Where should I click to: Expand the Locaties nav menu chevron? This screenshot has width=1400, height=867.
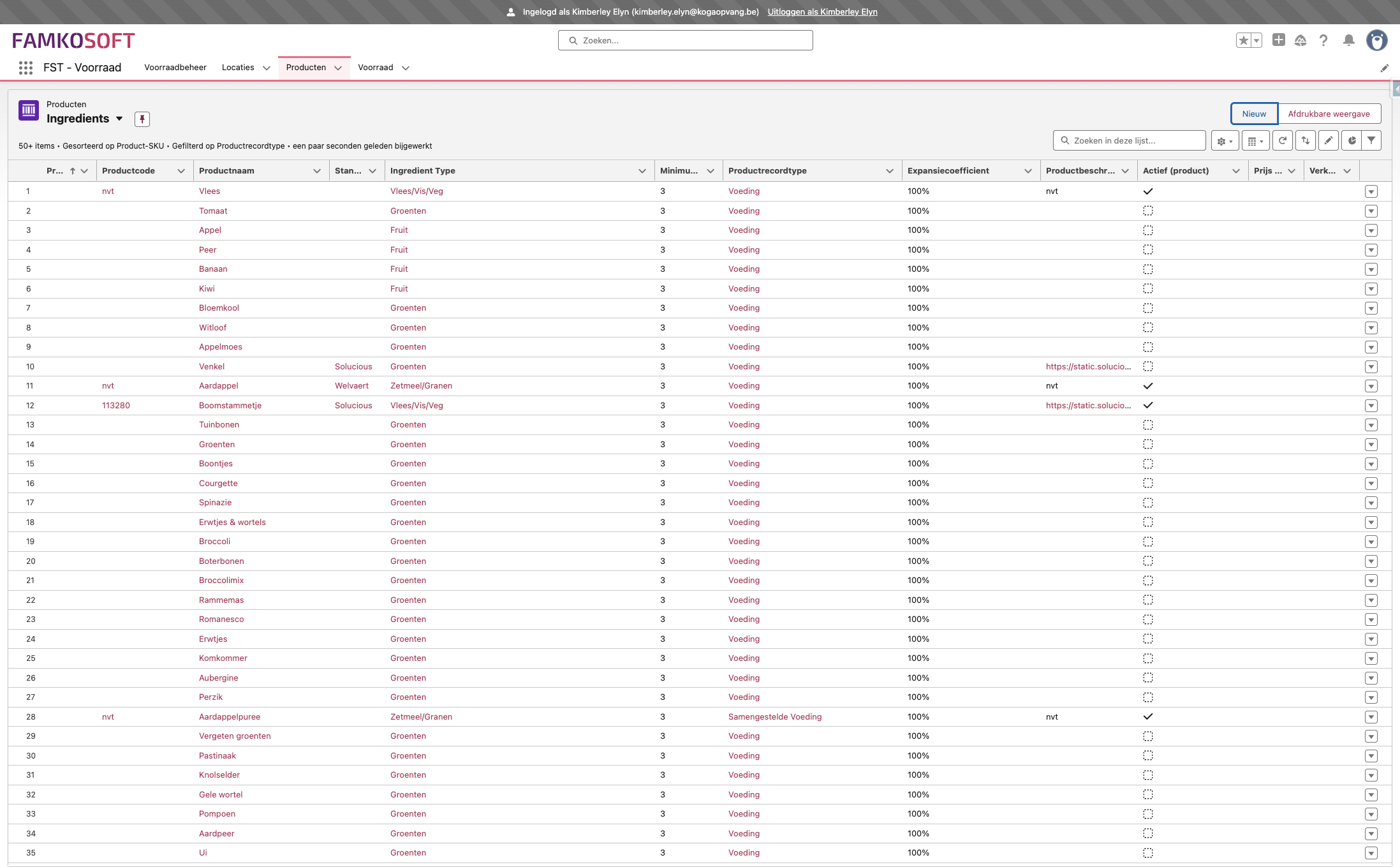pyautogui.click(x=266, y=68)
